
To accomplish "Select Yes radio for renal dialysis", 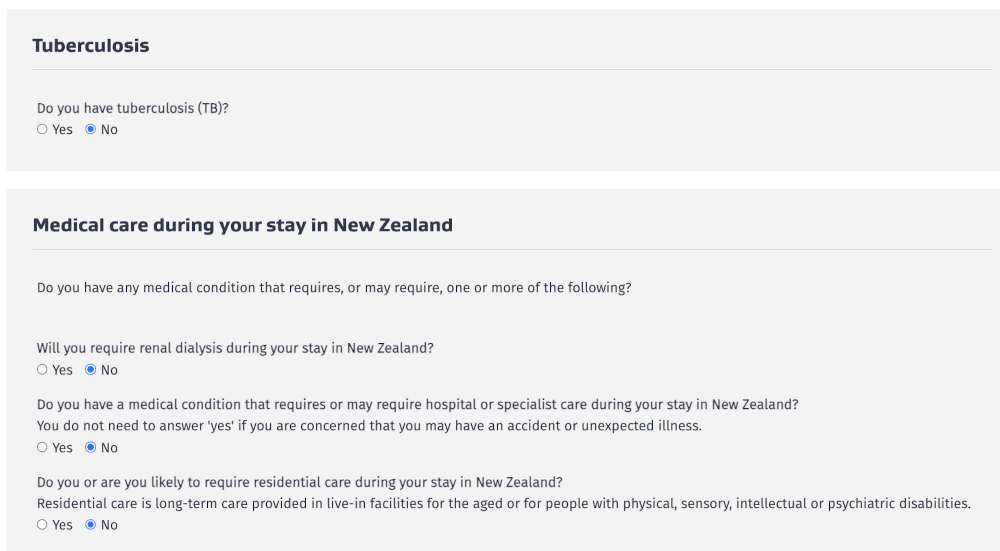I will click(x=42, y=370).
